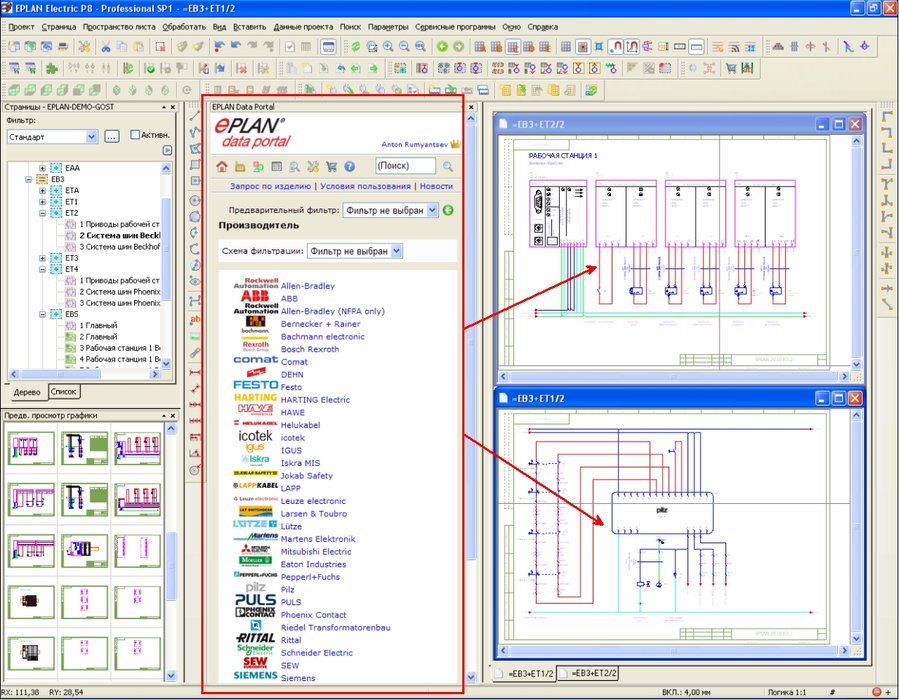Click the home icon in EPLAN Data Portal

[x=221, y=167]
